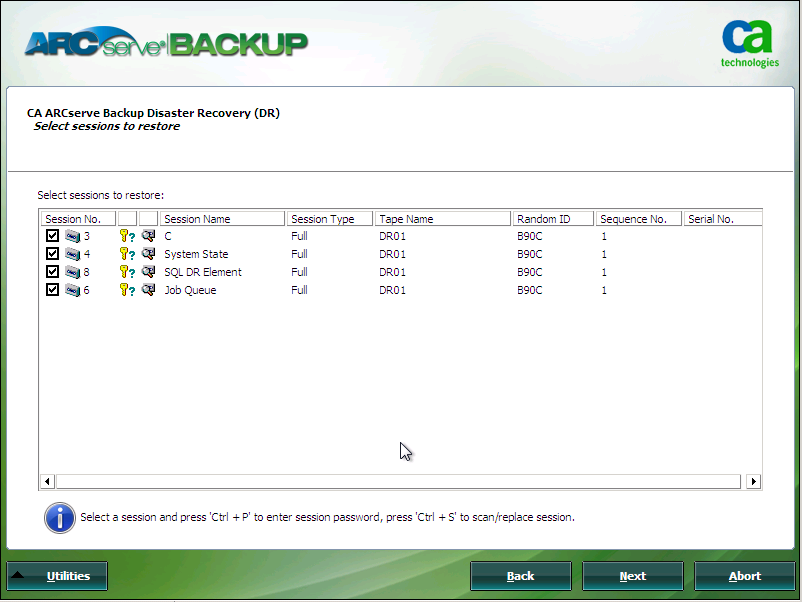Sort by Session Name column header
802x602 pixels.
coord(222,219)
